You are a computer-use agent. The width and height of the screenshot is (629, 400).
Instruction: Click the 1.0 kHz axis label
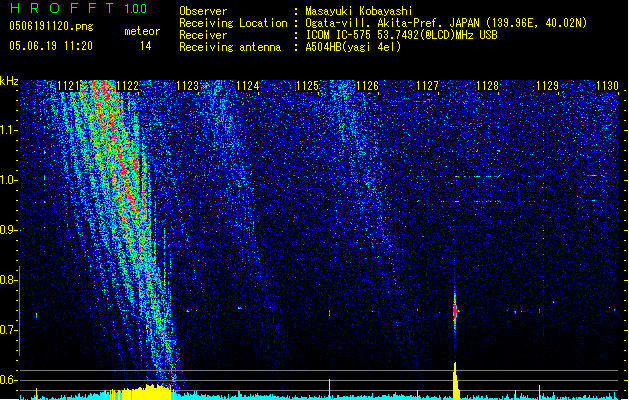[9, 180]
